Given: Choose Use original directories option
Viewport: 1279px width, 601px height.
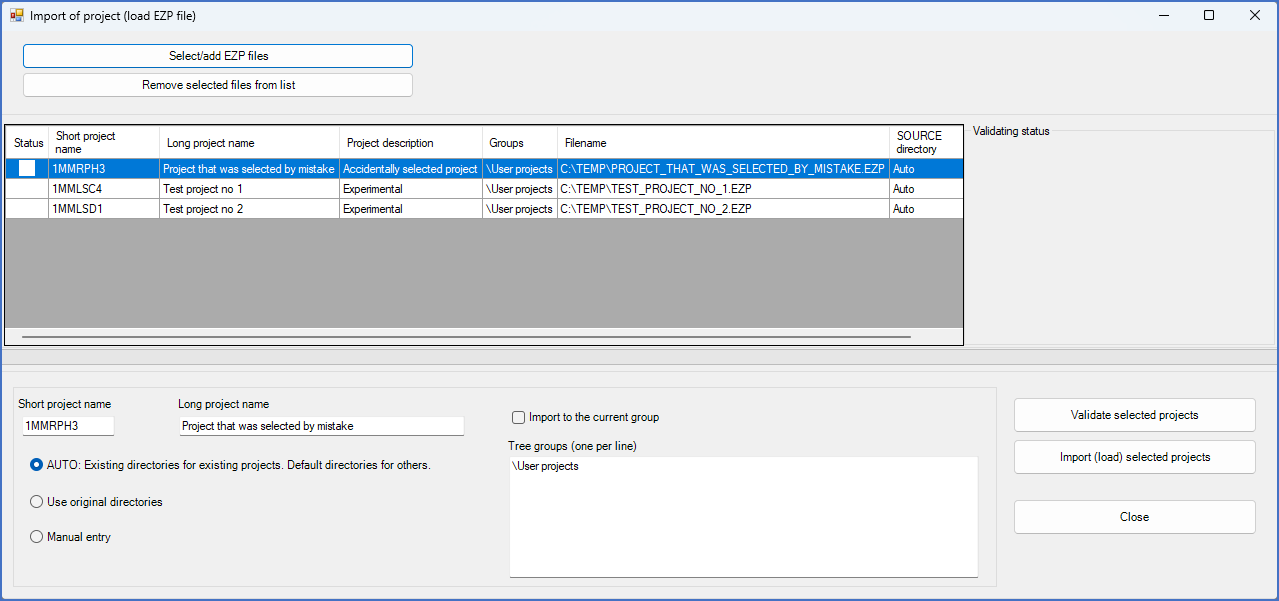Looking at the screenshot, I should coord(37,502).
